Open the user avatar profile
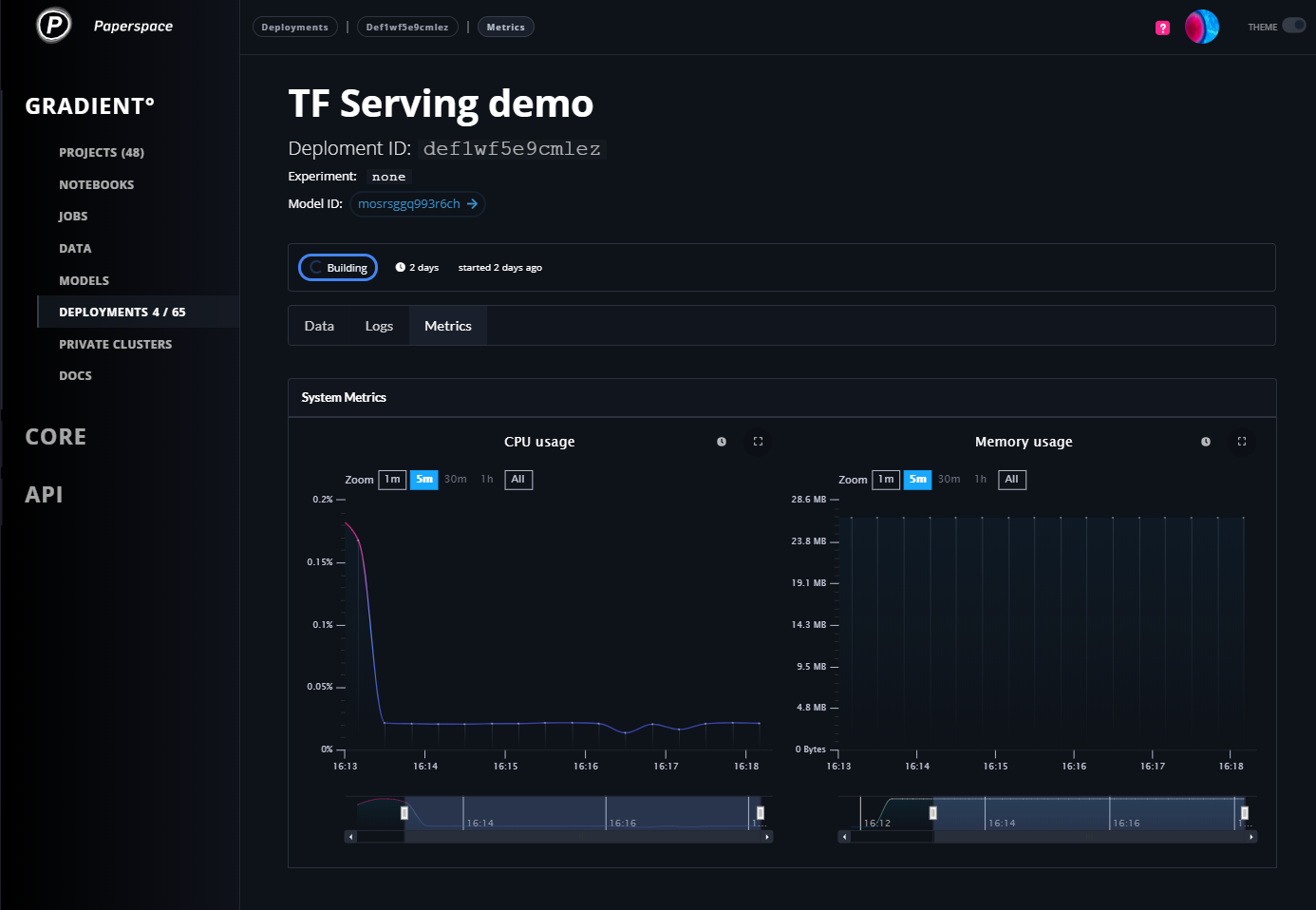Image resolution: width=1316 pixels, height=910 pixels. pos(1202,27)
